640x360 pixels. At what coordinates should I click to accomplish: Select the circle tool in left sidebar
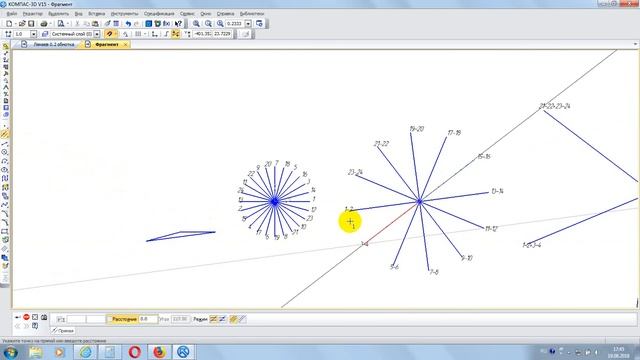point(5,152)
